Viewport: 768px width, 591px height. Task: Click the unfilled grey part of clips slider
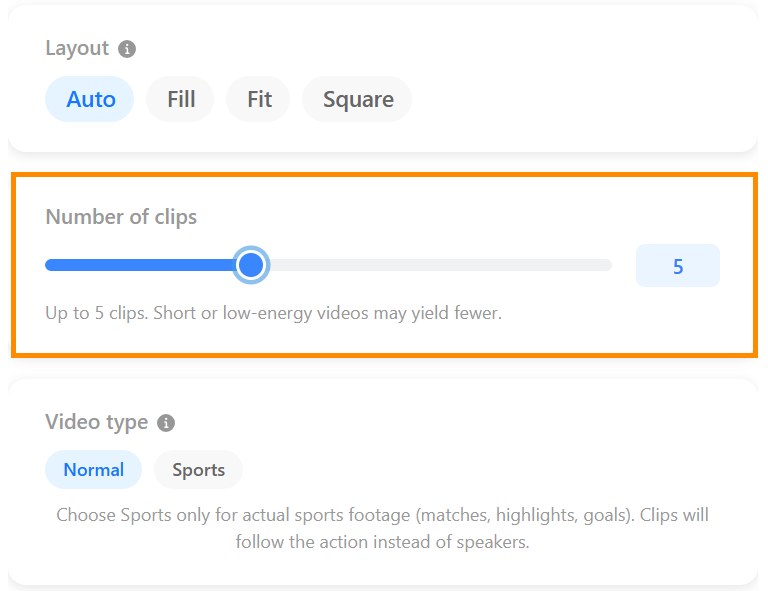[x=440, y=265]
